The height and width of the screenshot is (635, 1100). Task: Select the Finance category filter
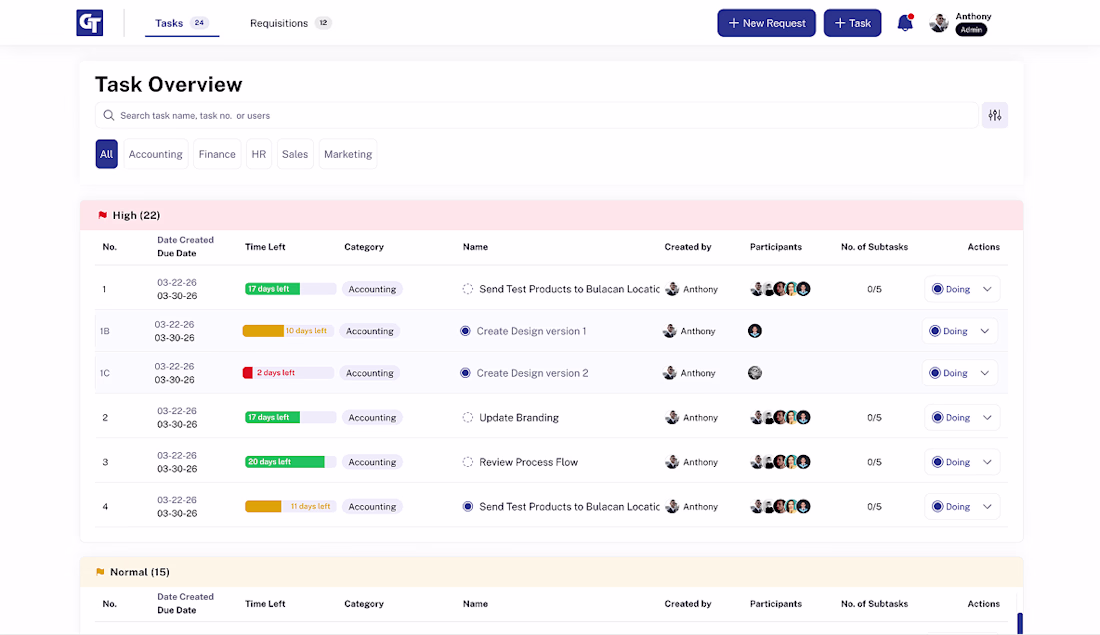[x=217, y=154]
